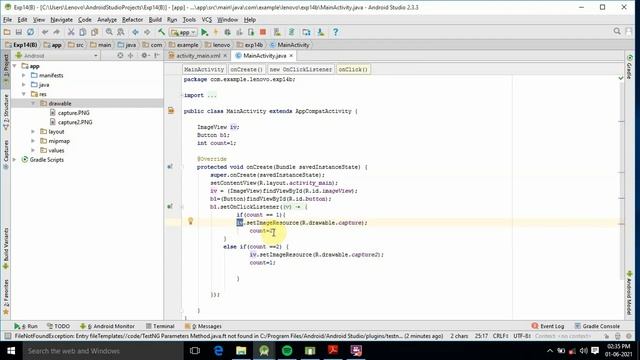Click the Debug app bug icon
This screenshot has width=640, height=360.
point(228,32)
